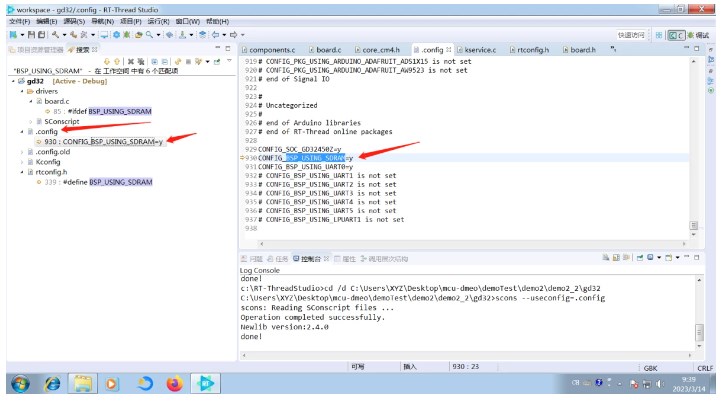The height and width of the screenshot is (401, 726).
Task: Open the File menu
Action: 19,21
